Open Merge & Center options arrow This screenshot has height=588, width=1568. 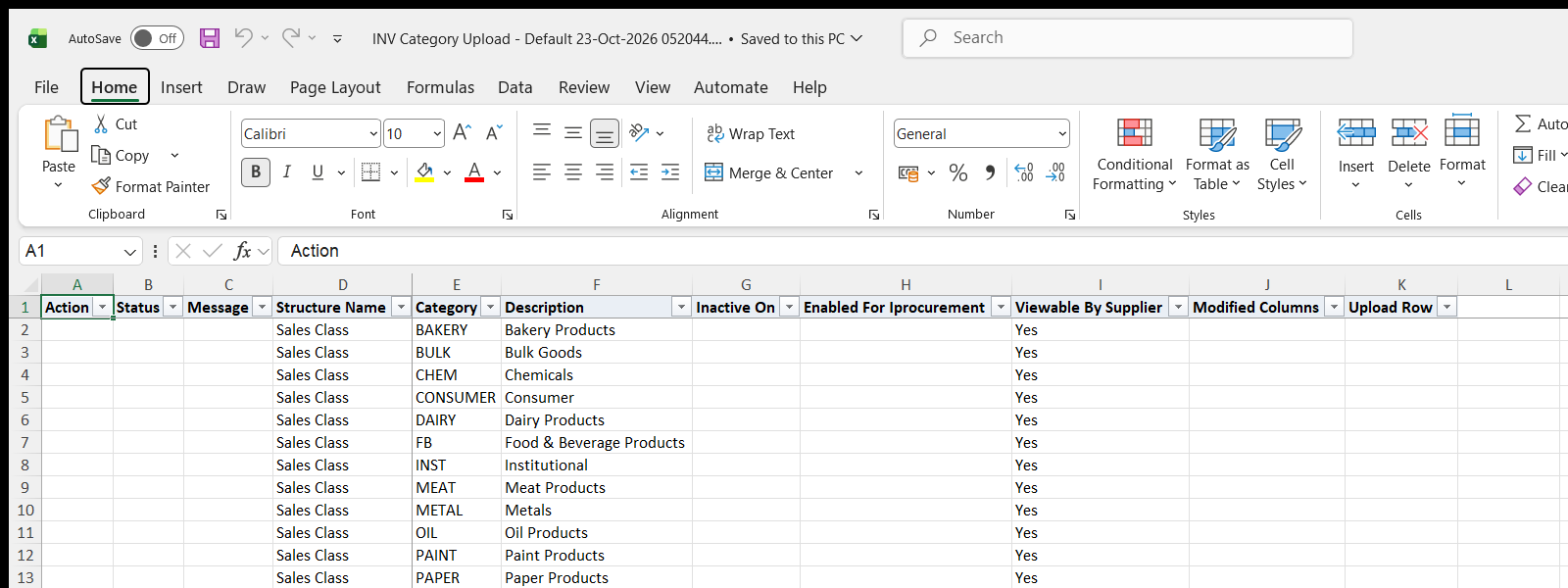point(858,173)
